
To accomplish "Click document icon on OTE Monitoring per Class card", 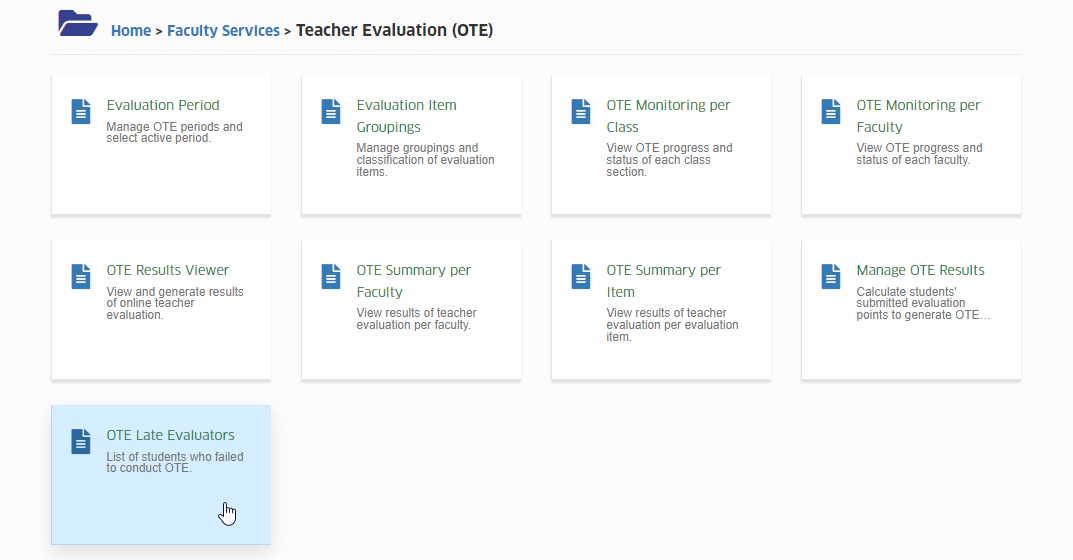I will (x=580, y=112).
